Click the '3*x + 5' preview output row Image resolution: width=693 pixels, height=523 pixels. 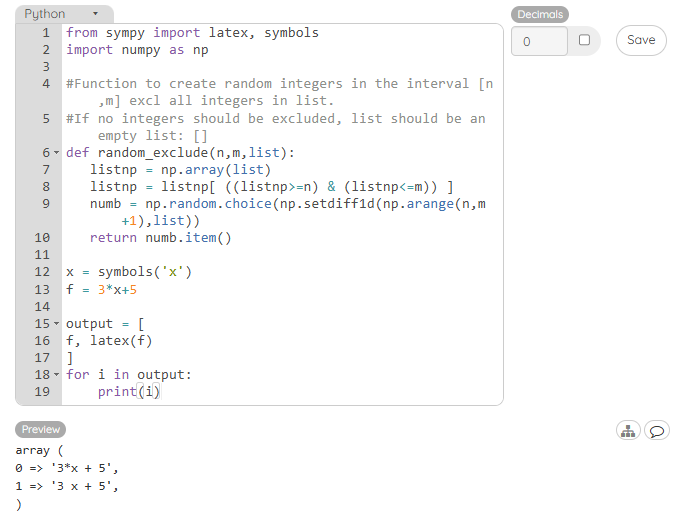click(x=69, y=468)
